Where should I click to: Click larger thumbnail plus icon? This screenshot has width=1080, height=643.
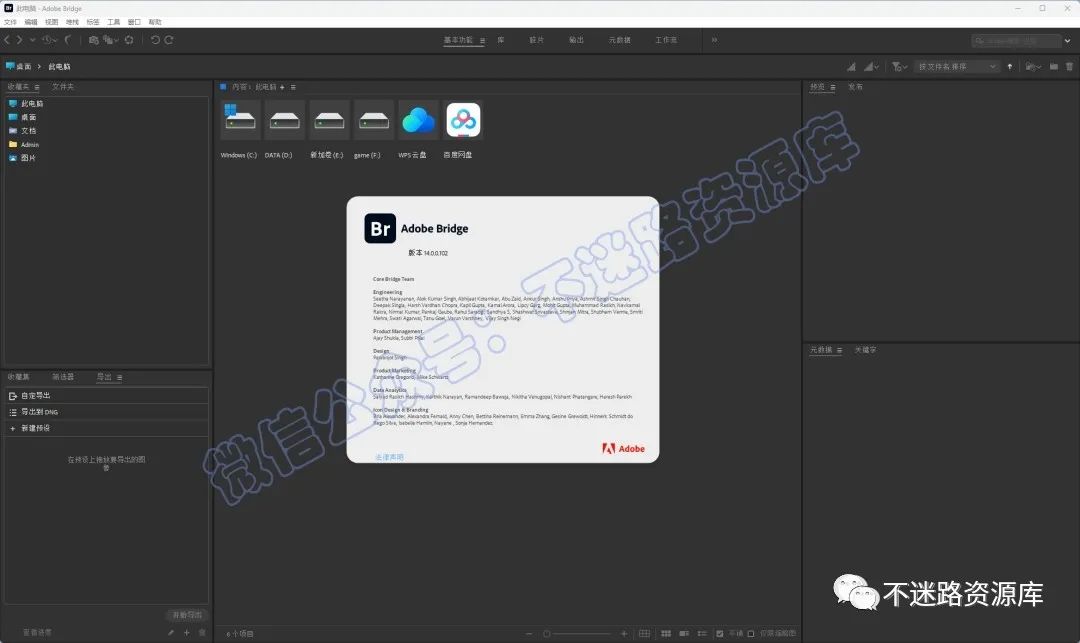point(624,634)
